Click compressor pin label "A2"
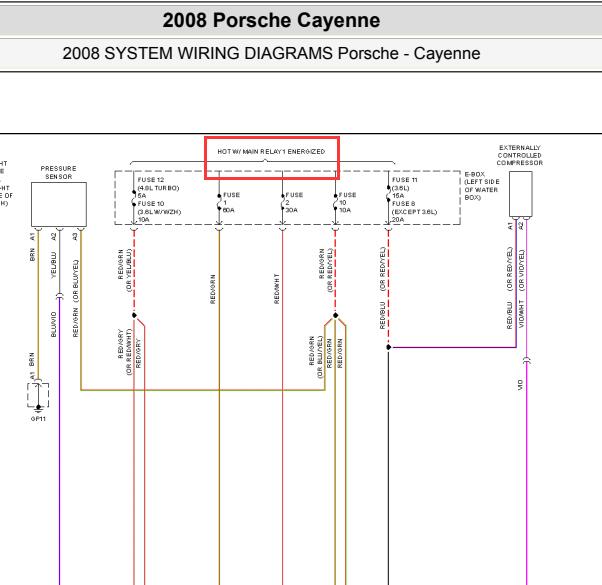 [x=521, y=226]
